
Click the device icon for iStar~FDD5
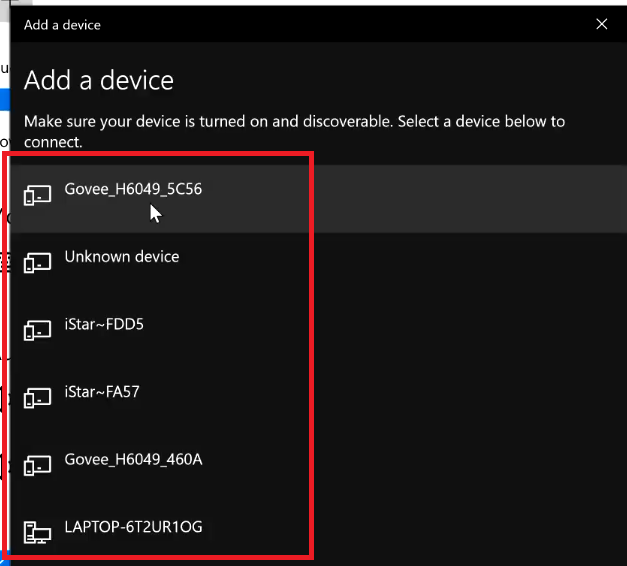[37, 330]
